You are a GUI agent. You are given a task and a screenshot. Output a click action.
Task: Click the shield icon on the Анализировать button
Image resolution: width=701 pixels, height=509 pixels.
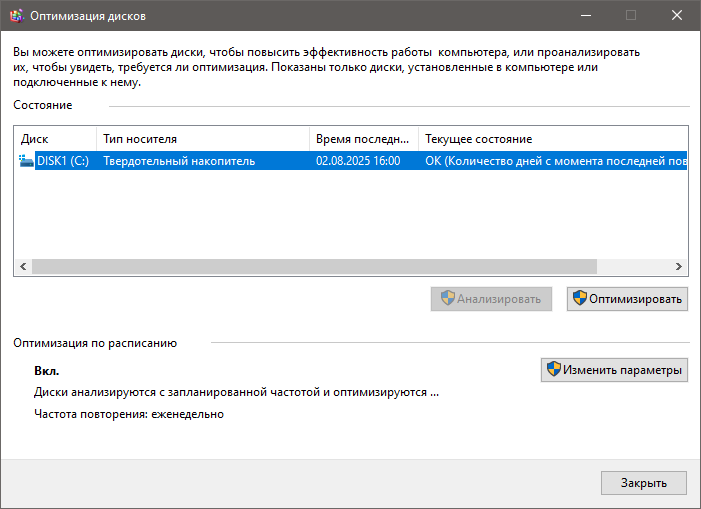pos(447,298)
